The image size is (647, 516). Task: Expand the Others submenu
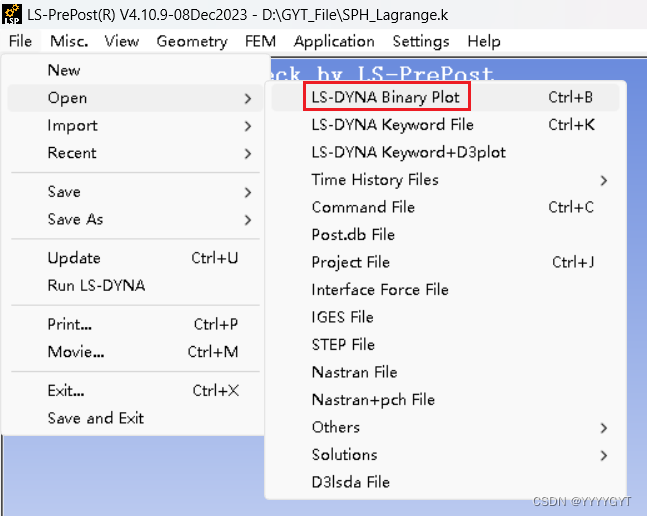point(446,427)
